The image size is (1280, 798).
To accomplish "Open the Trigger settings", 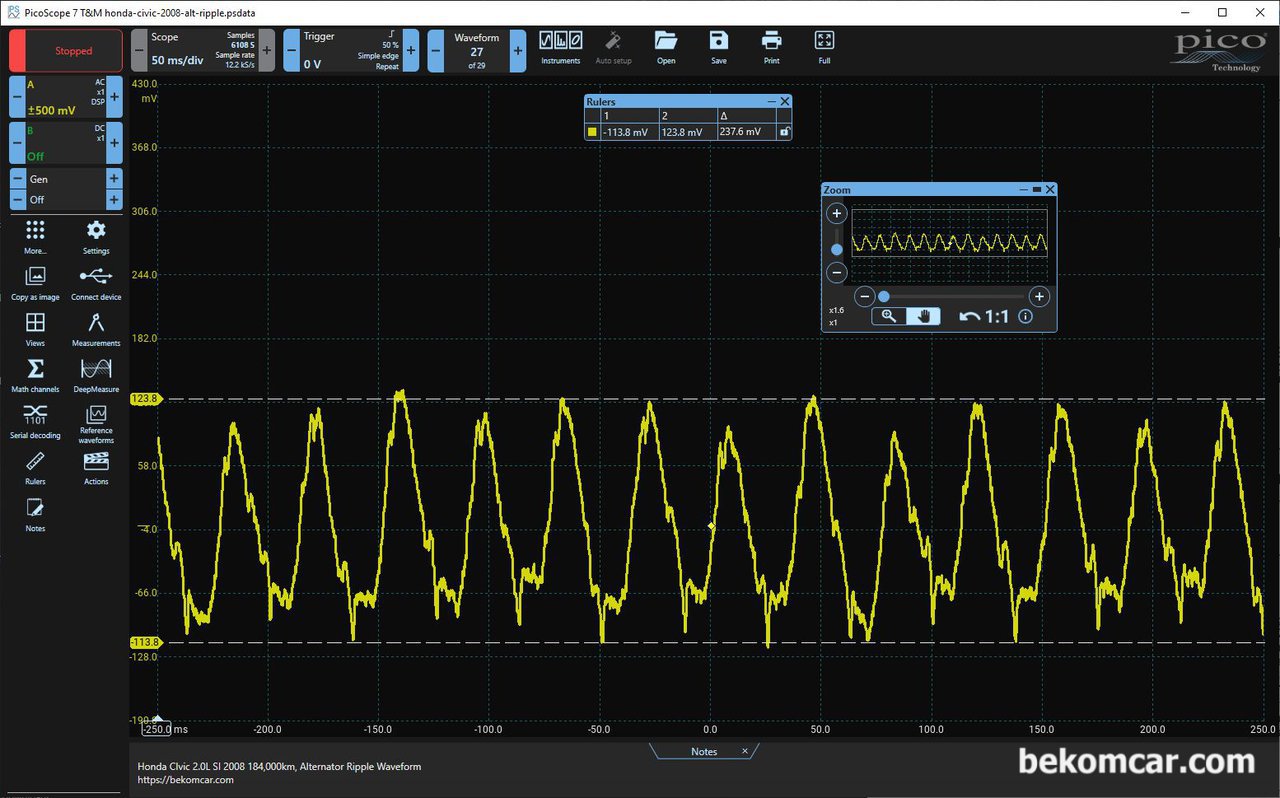I will pyautogui.click(x=352, y=50).
